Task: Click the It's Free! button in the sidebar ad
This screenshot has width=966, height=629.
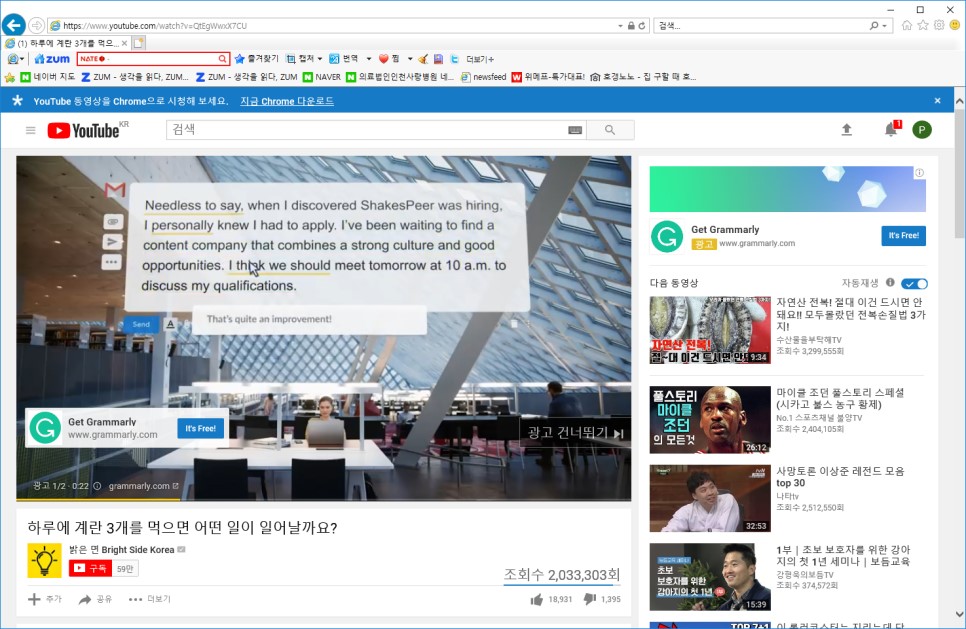Action: 903,235
